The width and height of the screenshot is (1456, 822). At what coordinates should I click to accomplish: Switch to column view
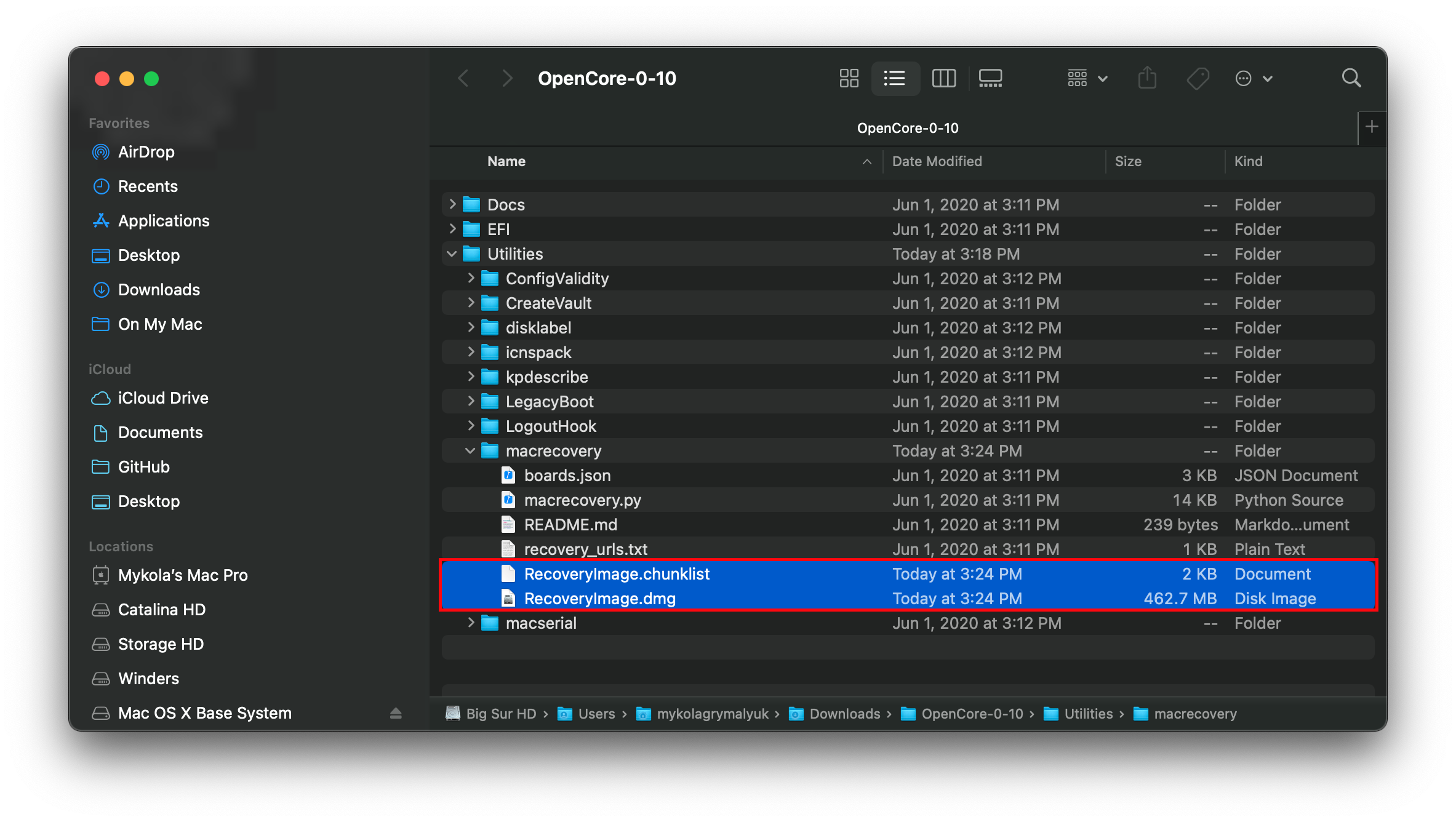click(943, 78)
